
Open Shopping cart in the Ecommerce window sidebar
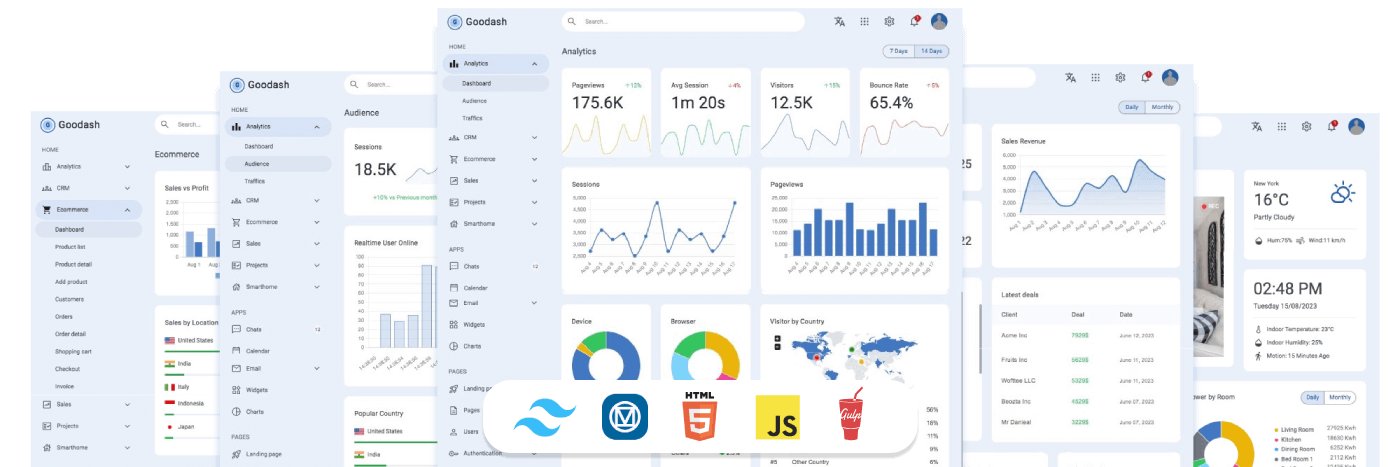coord(72,351)
